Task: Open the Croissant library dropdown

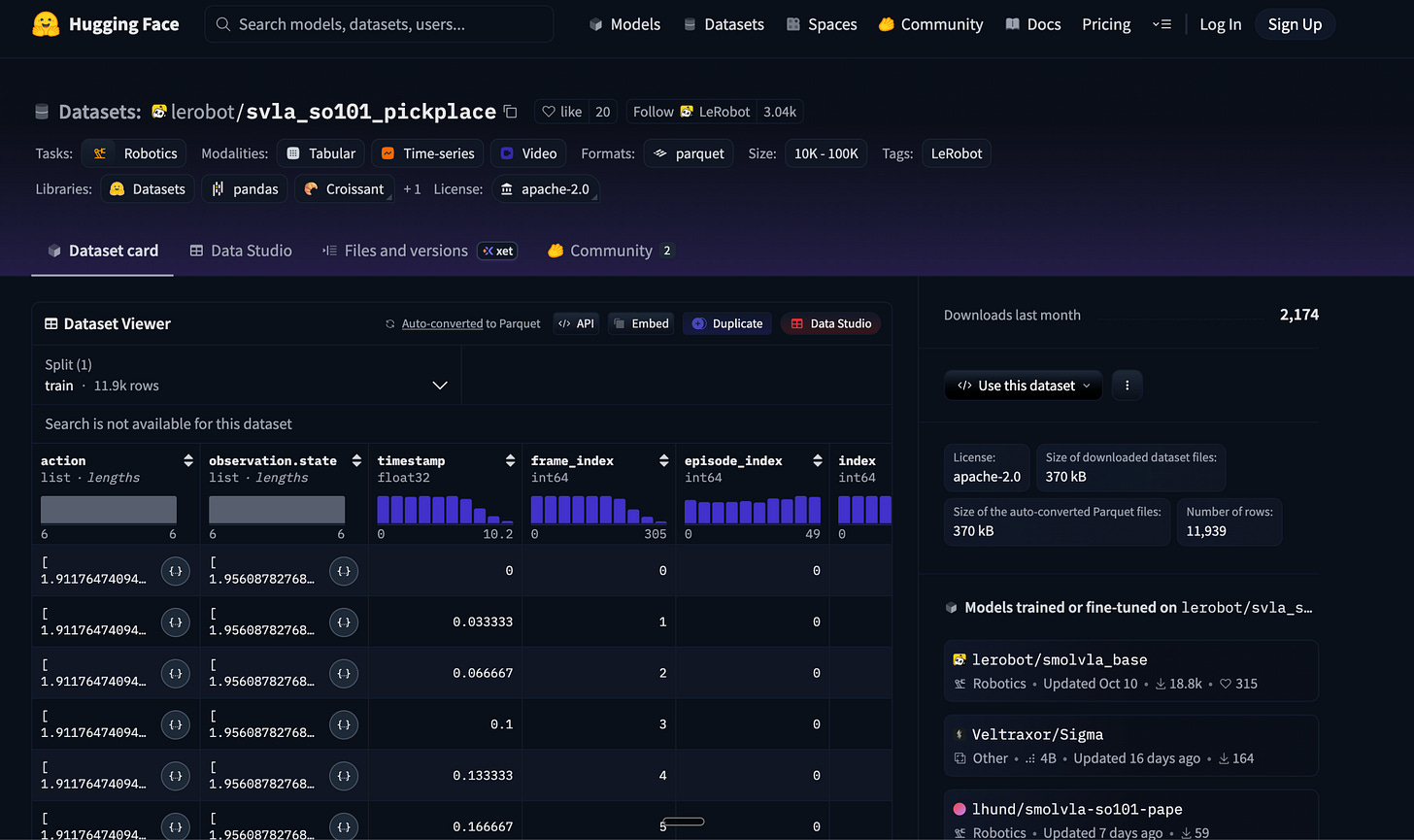Action: coord(344,189)
